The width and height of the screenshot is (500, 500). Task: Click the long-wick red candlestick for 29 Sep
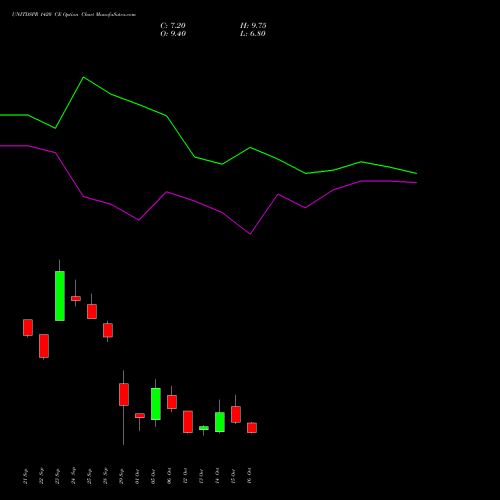[x=124, y=395]
